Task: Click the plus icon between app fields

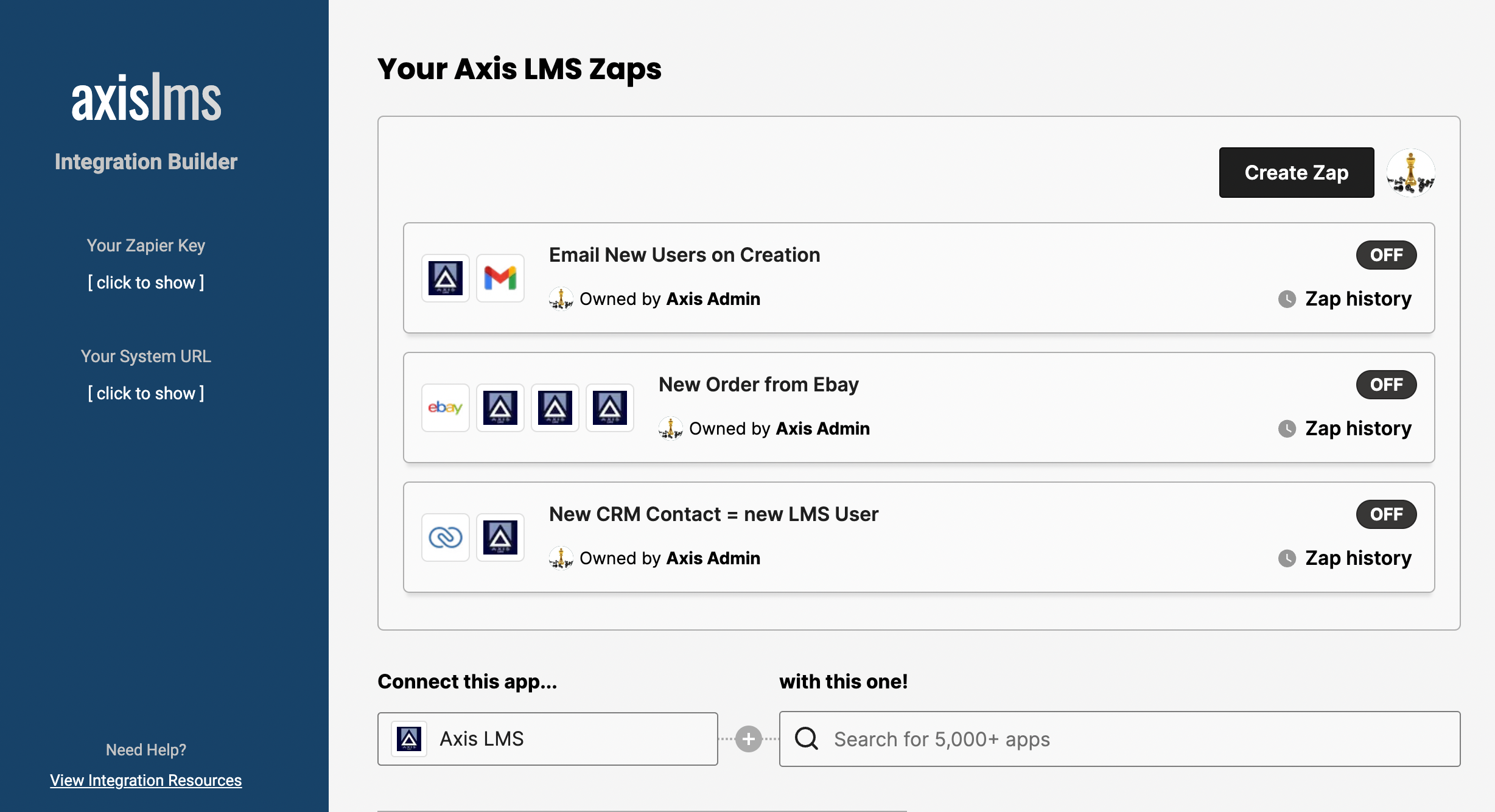Action: click(748, 739)
